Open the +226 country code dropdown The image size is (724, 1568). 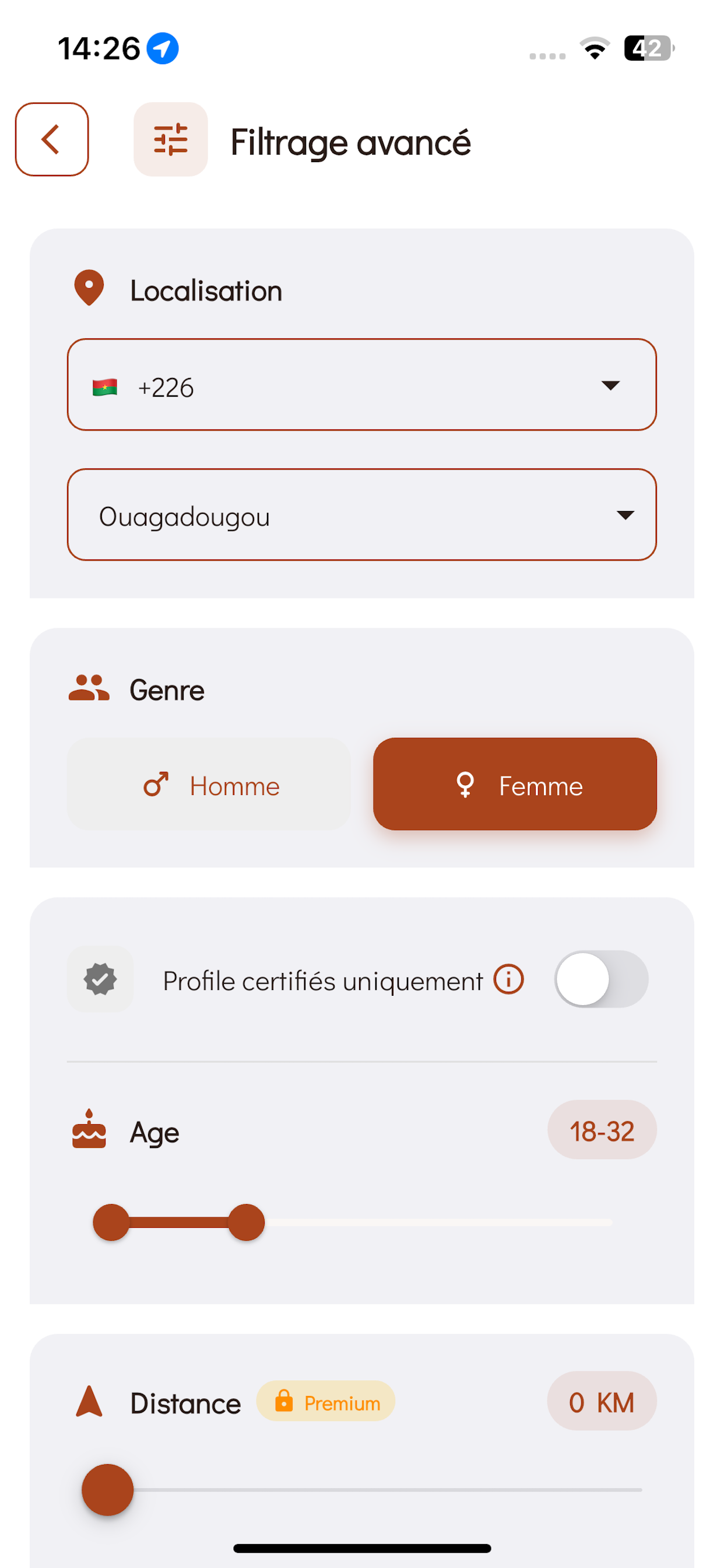point(362,384)
